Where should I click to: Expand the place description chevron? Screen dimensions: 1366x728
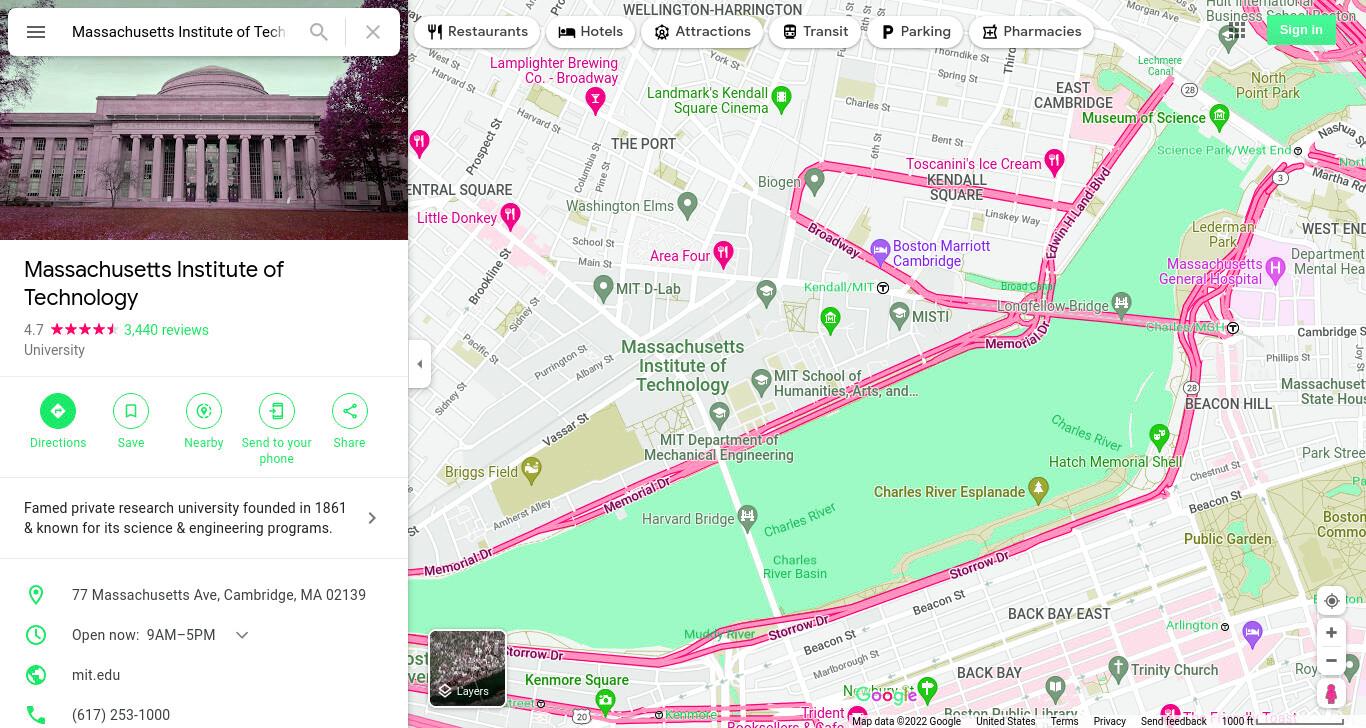point(372,518)
